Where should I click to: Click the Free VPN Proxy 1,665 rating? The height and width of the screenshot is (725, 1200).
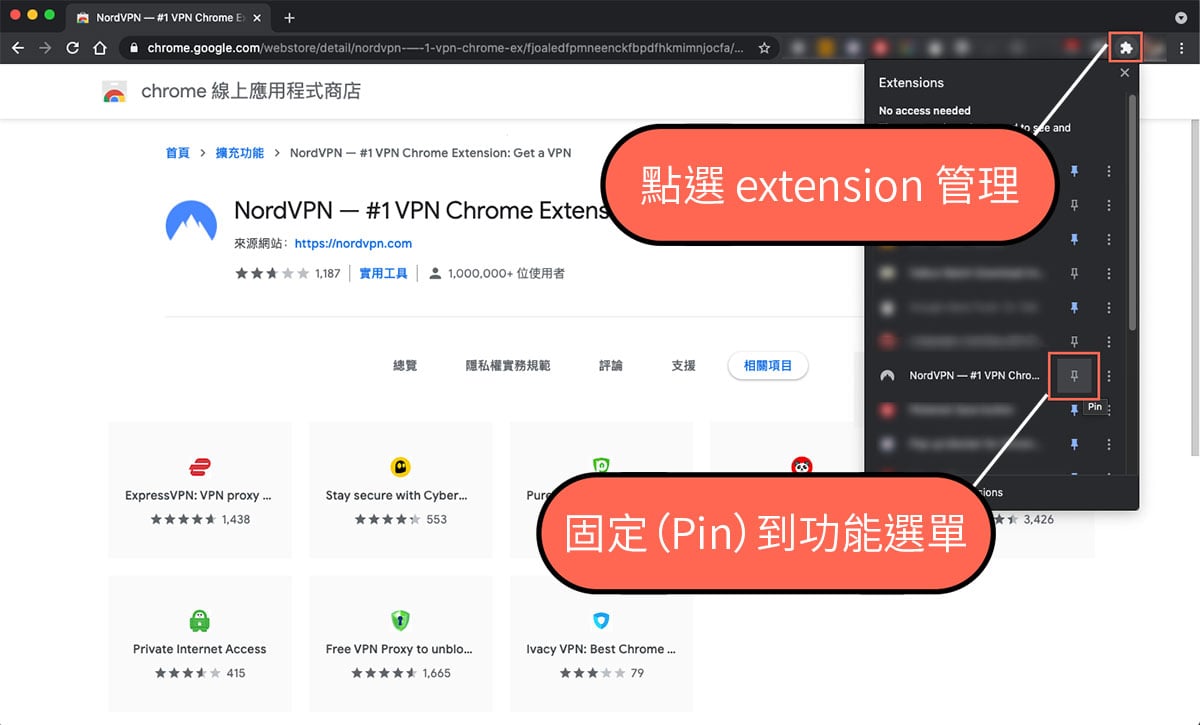pos(437,673)
